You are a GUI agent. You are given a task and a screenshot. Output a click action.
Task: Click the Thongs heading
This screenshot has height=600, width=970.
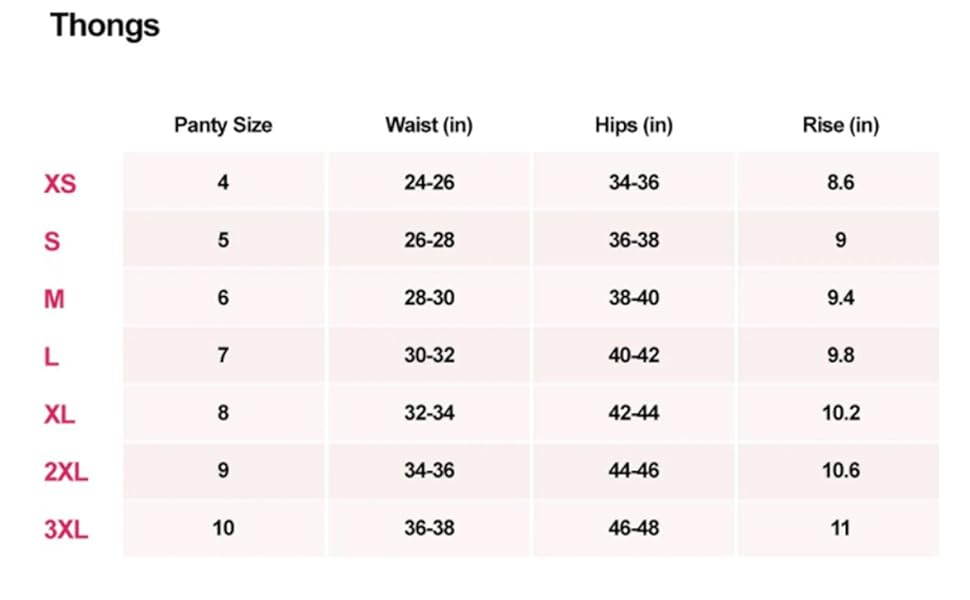(x=105, y=25)
